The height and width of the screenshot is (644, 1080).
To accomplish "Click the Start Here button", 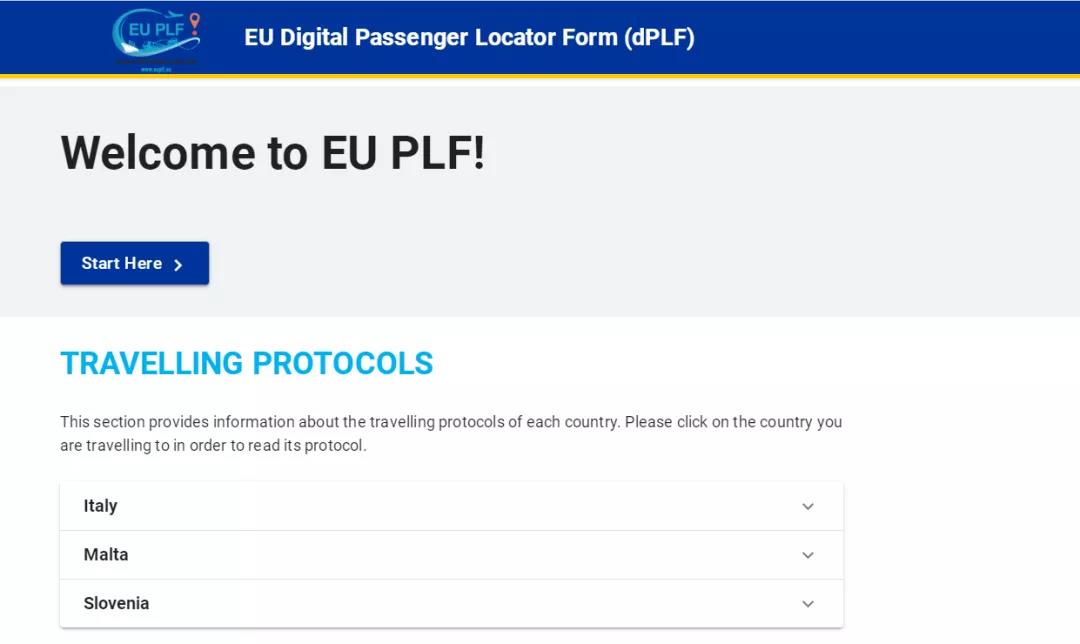I will coord(134,263).
